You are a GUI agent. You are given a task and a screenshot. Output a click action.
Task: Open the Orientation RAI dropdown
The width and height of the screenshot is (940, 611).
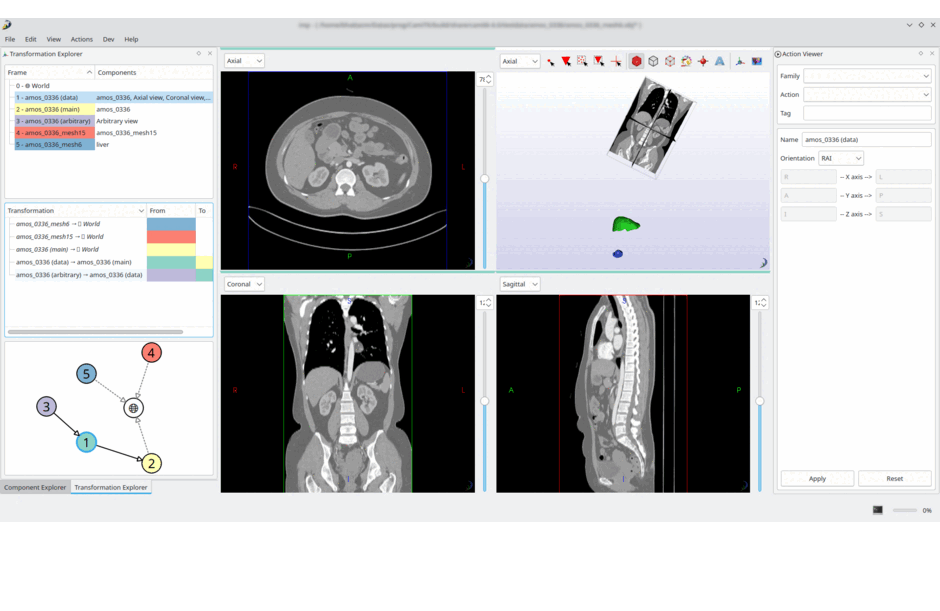[841, 158]
